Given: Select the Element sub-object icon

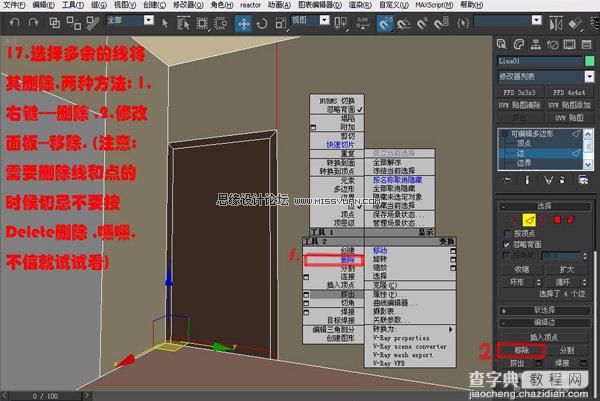Looking at the screenshot, I should click(571, 220).
